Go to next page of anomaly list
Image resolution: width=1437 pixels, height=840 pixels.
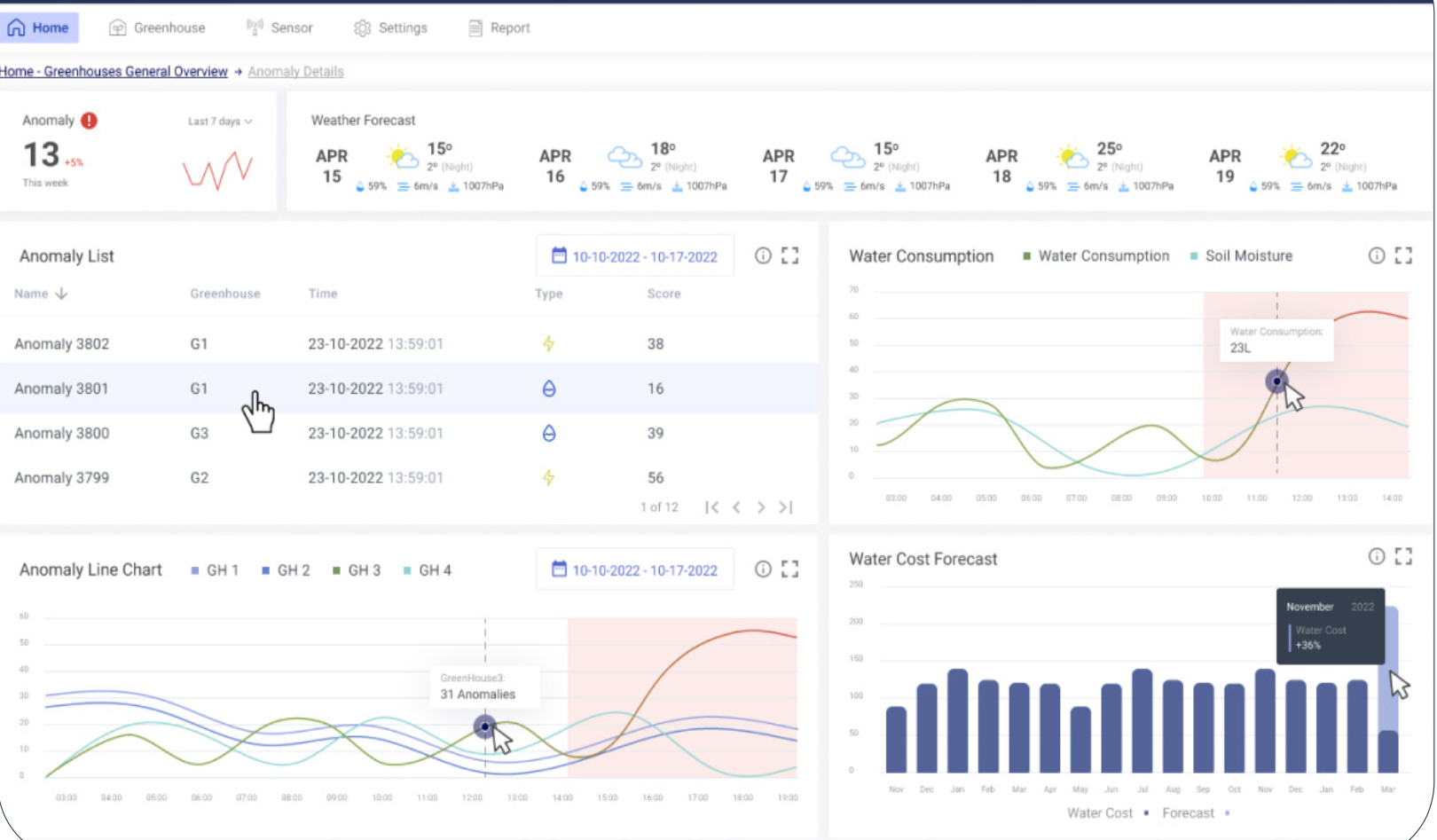click(761, 507)
